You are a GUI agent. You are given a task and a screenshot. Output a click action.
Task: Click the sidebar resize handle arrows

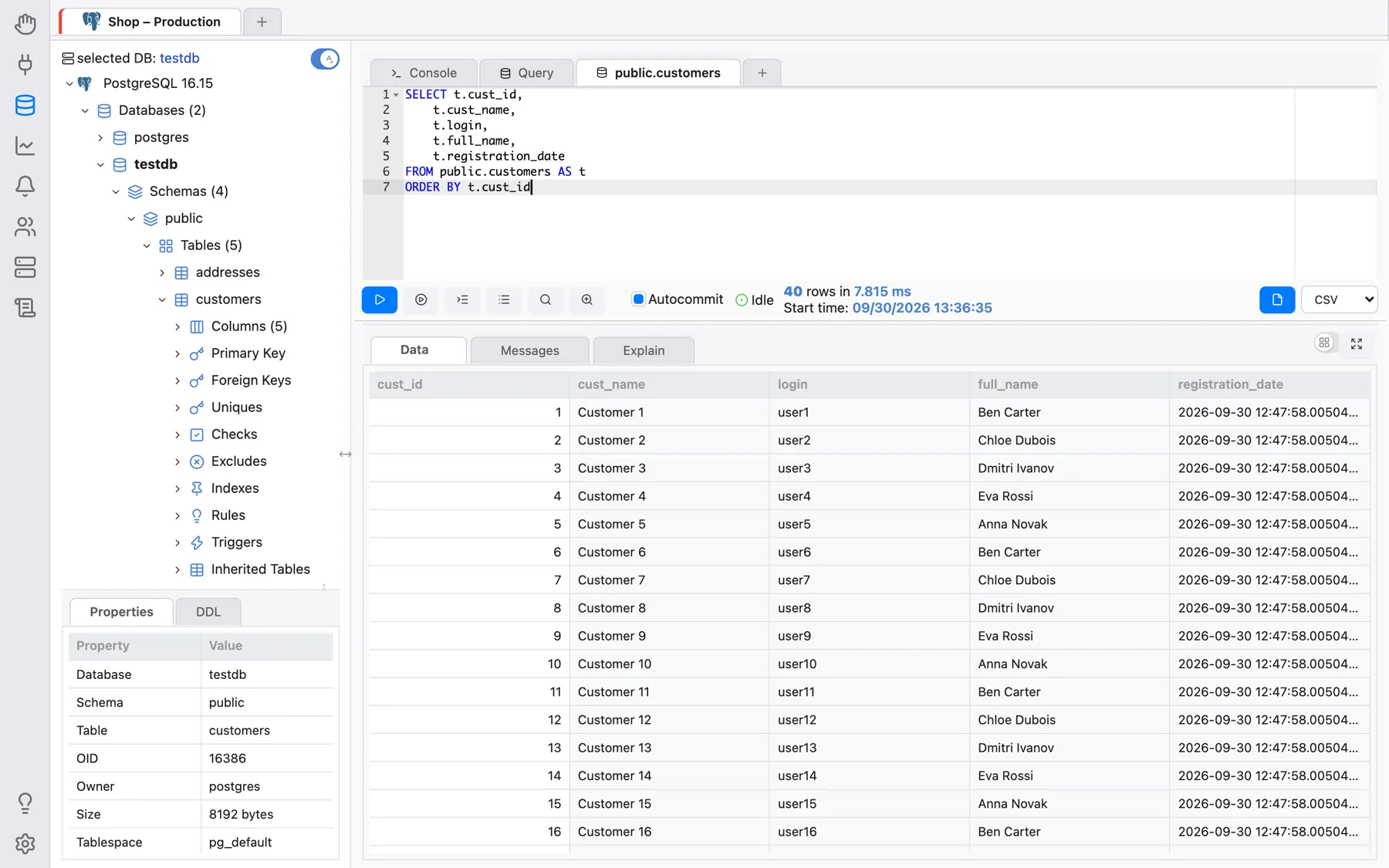345,454
